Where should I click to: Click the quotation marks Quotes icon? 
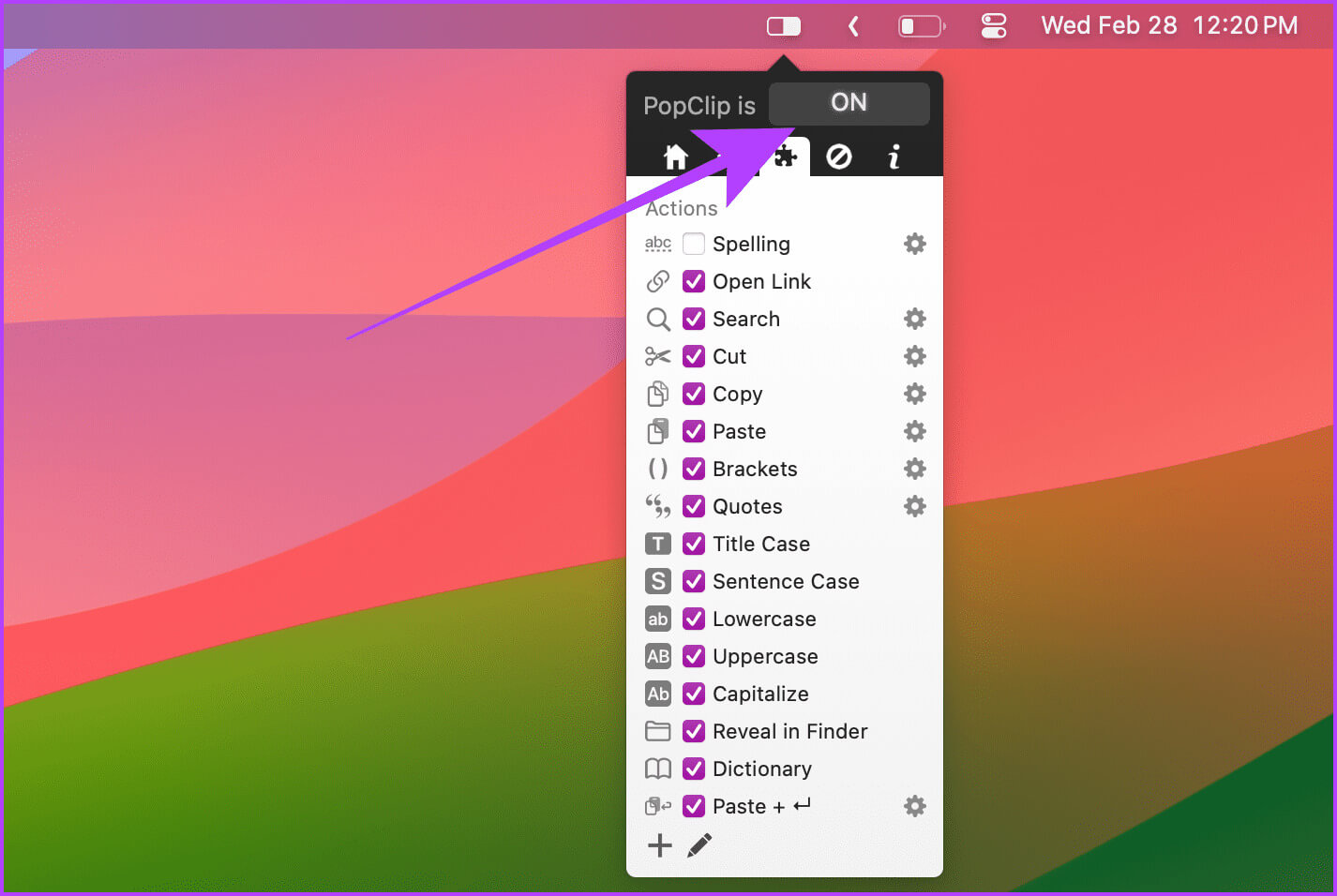click(658, 506)
